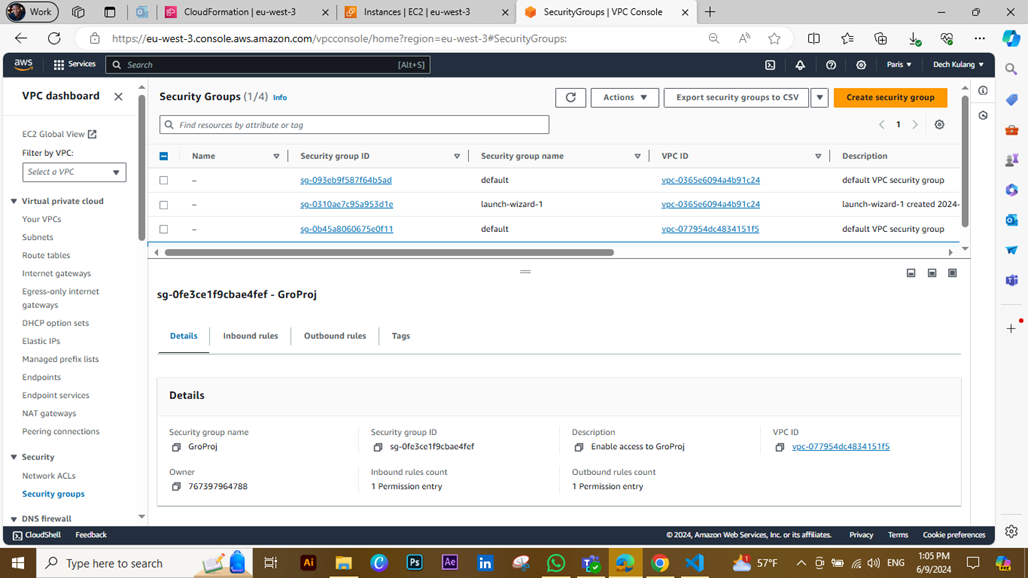Open security group link sg-0310ae7c95a953d1e
The height and width of the screenshot is (578, 1028).
coord(347,204)
